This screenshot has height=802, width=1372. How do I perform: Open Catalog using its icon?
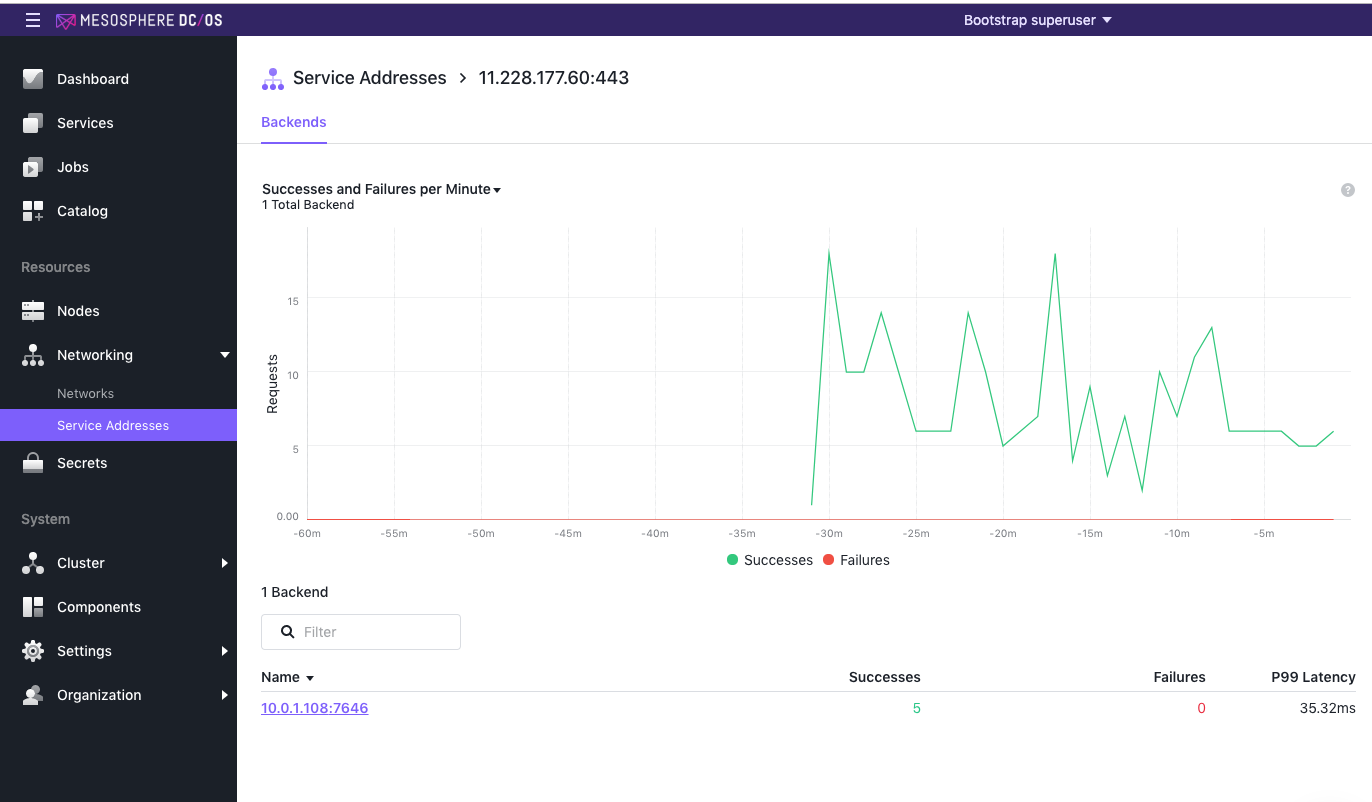tap(33, 211)
